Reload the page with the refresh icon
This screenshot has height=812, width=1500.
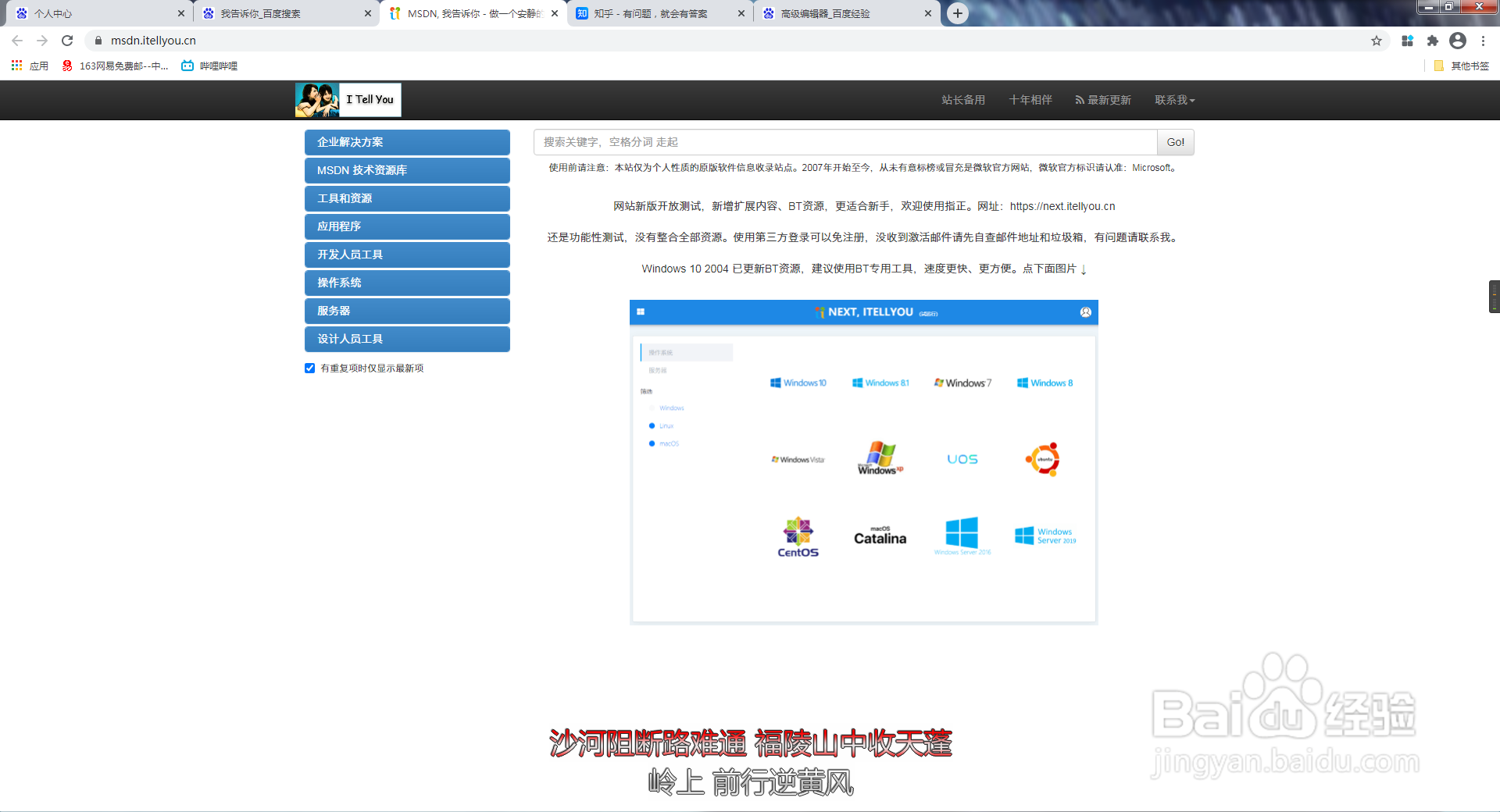67,41
